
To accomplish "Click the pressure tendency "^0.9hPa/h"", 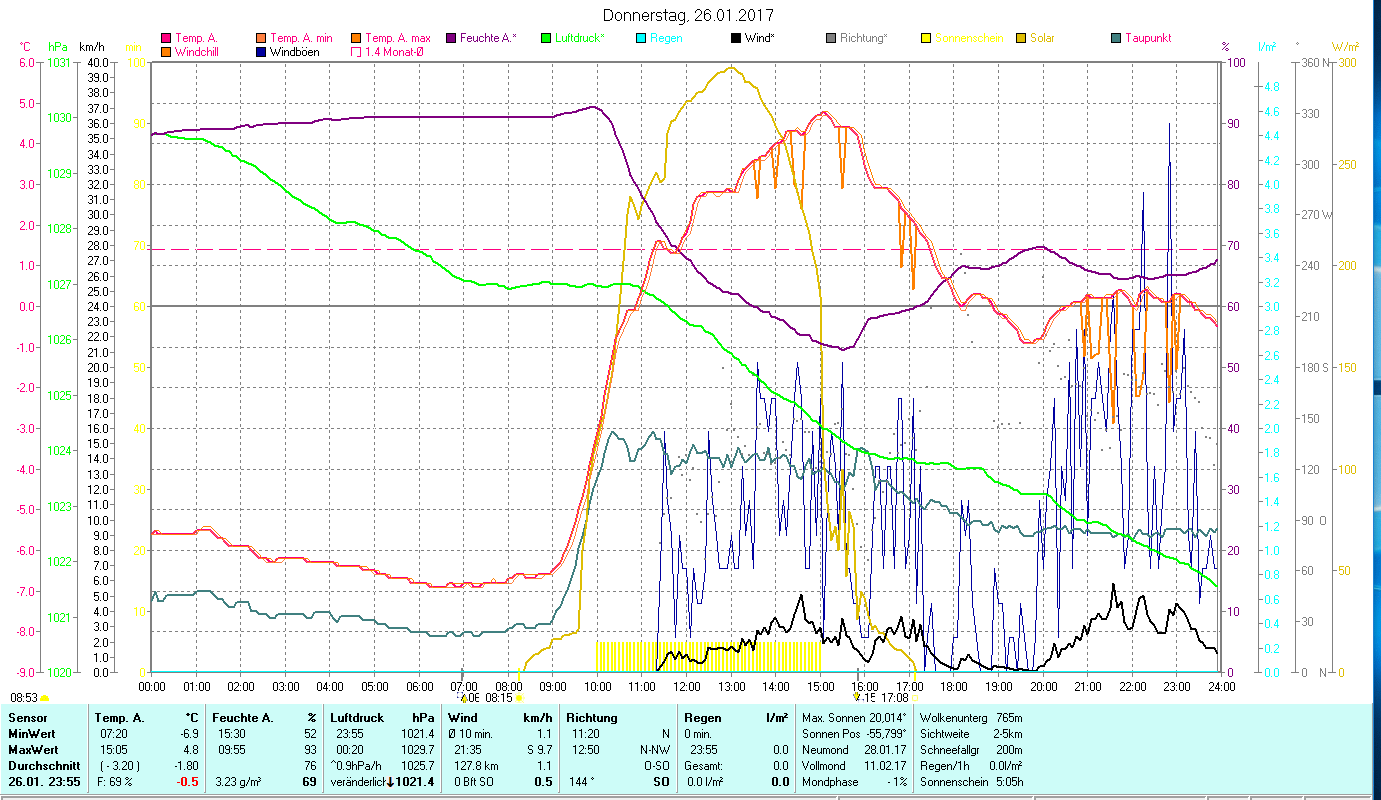I will [x=356, y=765].
